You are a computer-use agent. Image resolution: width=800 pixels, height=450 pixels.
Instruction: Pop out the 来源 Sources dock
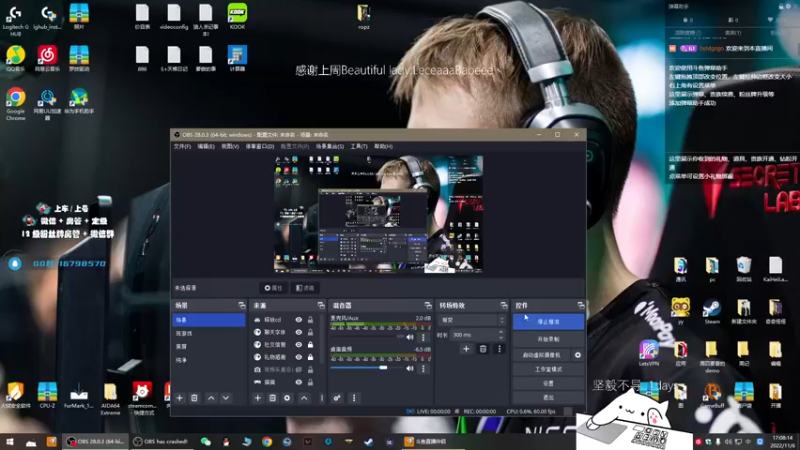pyautogui.click(x=321, y=305)
